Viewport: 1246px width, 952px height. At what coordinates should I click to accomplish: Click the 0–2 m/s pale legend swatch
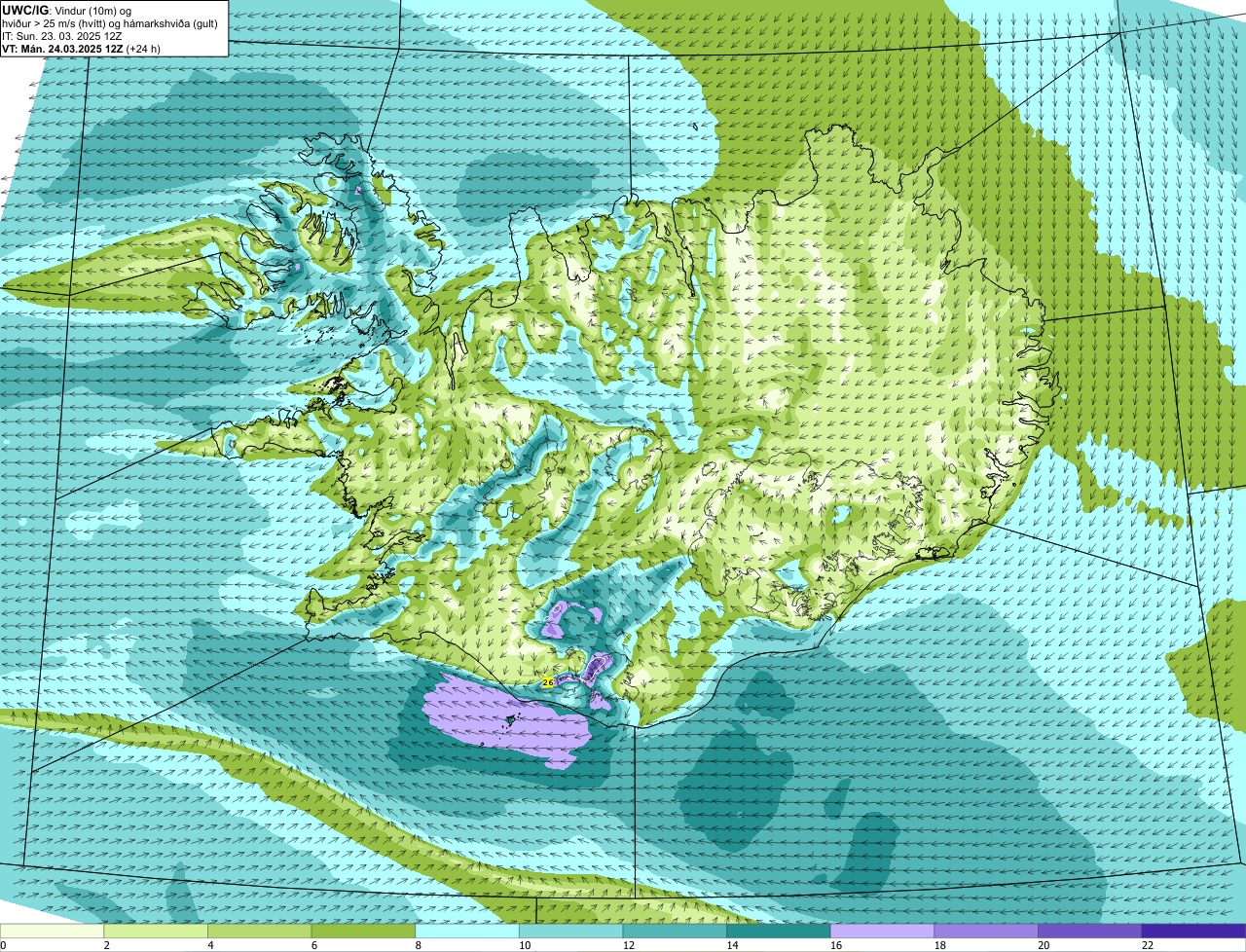point(52,931)
